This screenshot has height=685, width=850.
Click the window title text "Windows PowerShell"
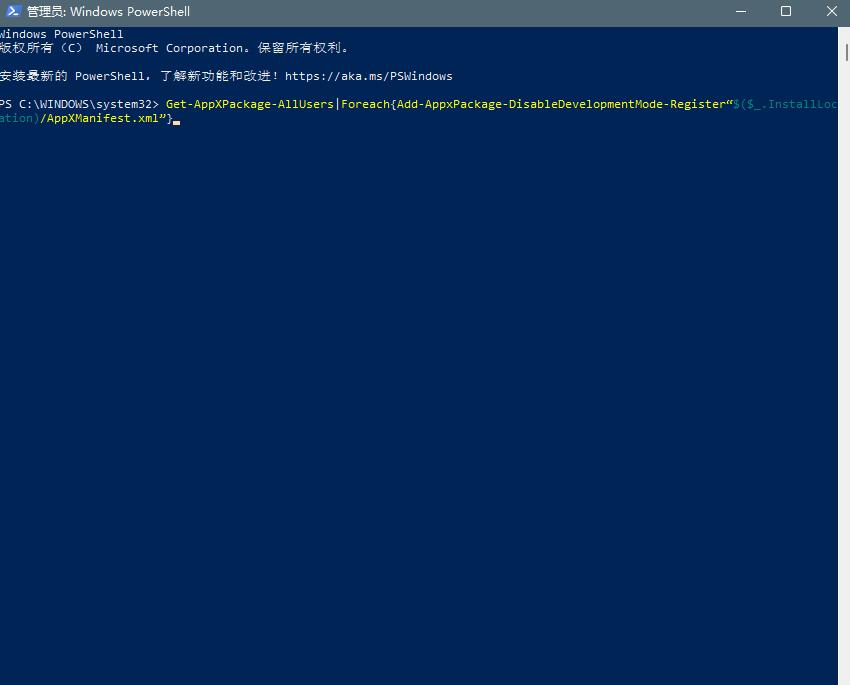[108, 12]
